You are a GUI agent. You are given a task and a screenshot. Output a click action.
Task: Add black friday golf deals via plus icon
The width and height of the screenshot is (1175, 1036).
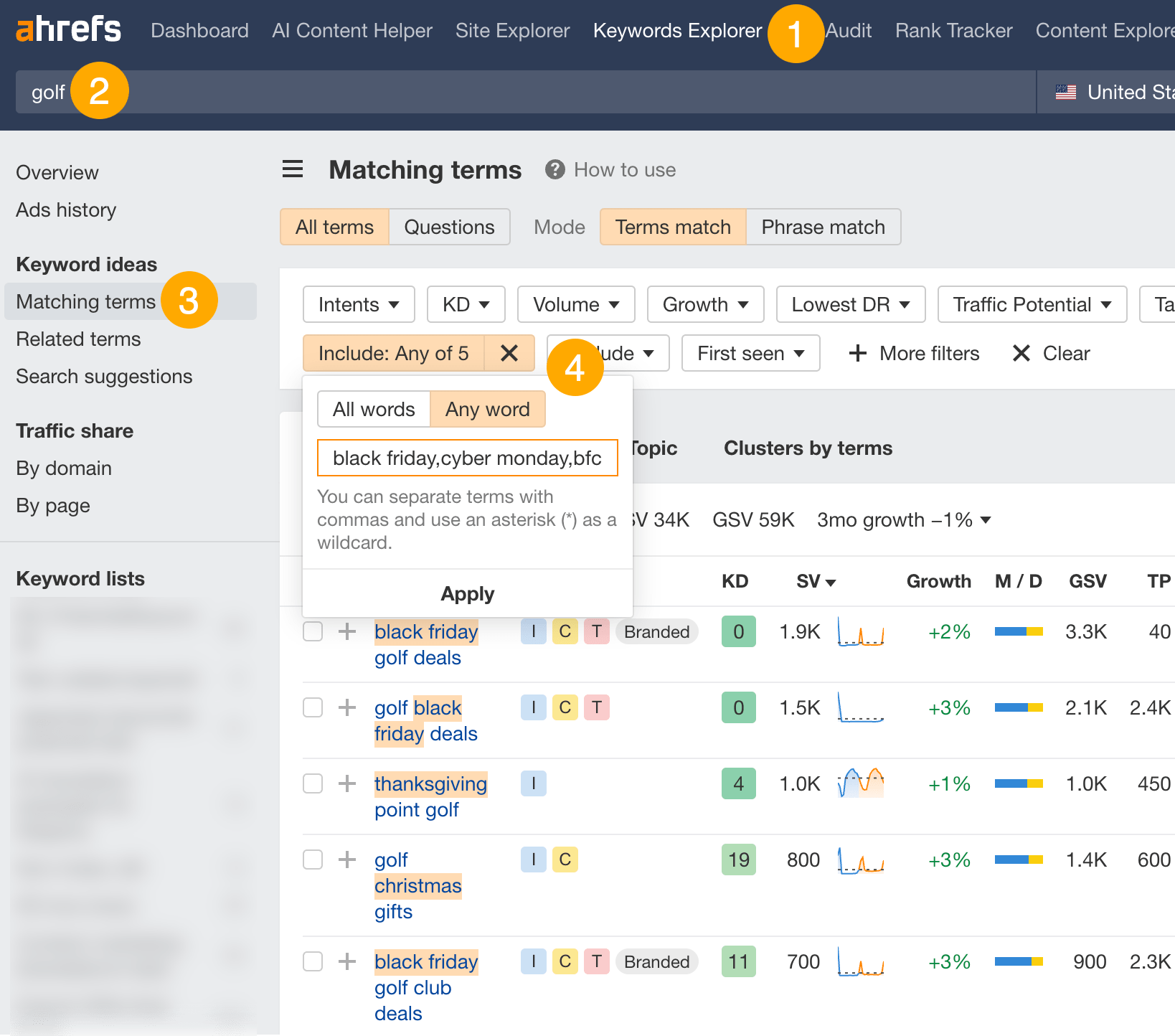click(x=346, y=631)
